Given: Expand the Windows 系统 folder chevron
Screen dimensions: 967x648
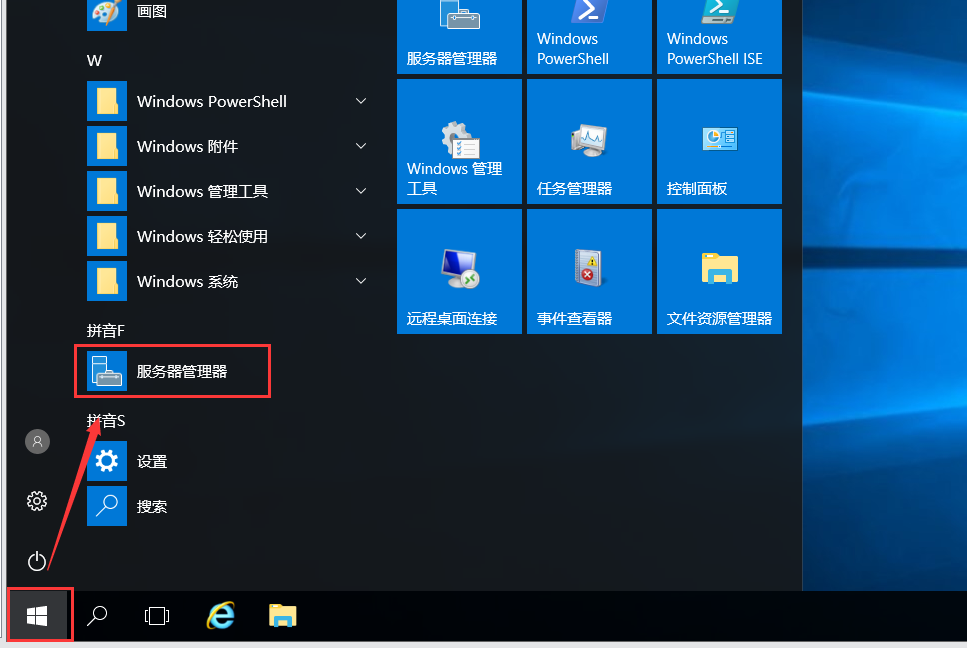Looking at the screenshot, I should (x=361, y=281).
